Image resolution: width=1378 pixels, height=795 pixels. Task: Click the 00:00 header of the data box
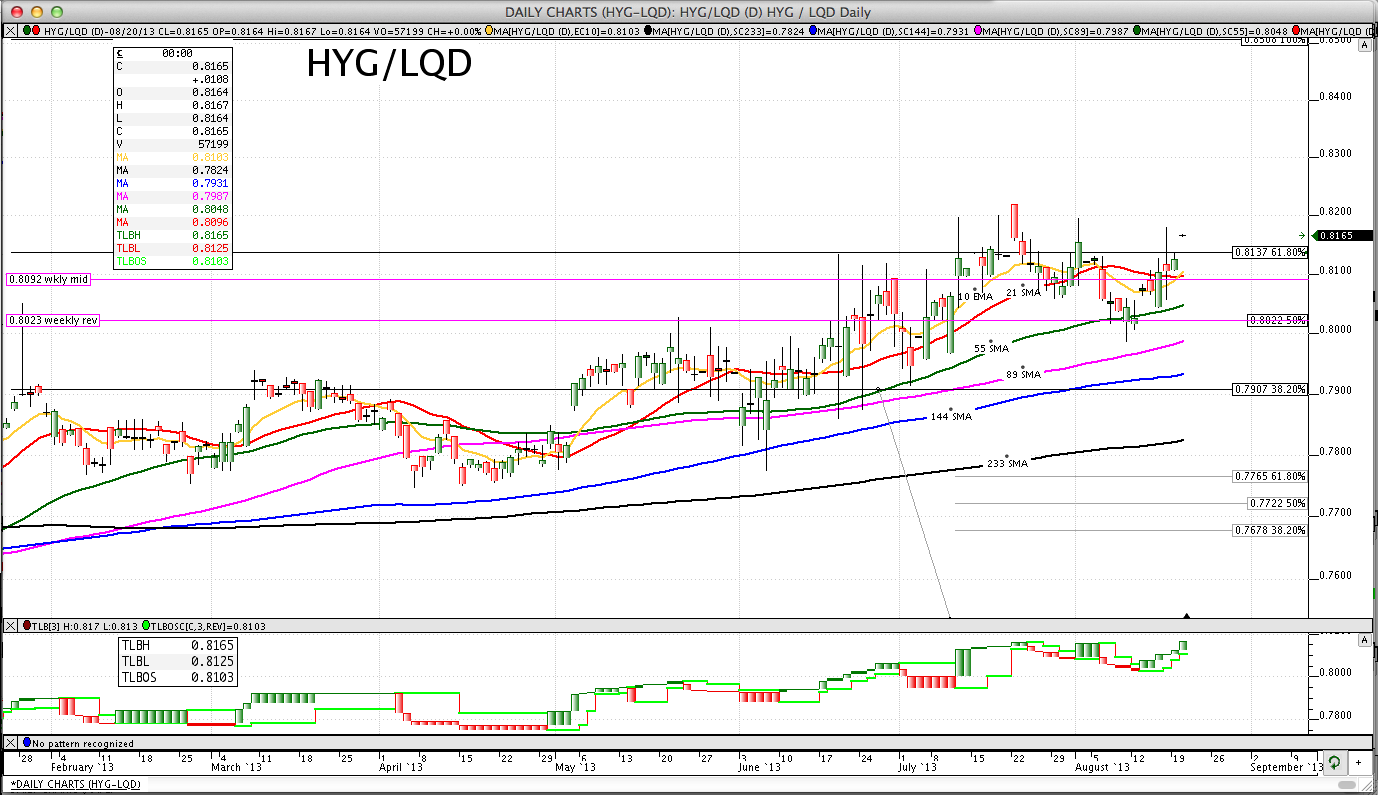click(x=177, y=53)
